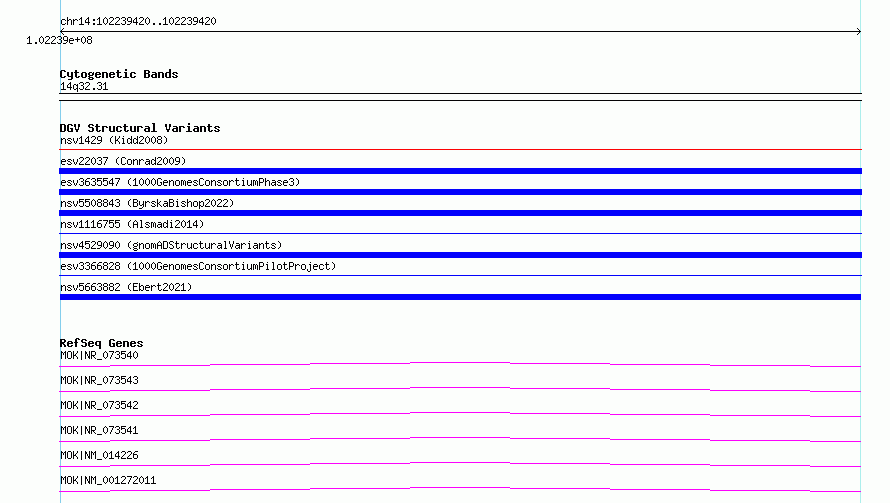Image resolution: width=890 pixels, height=503 pixels.
Task: Open transcript MOK|NM_001272011 label
Action: pyautogui.click(x=108, y=480)
